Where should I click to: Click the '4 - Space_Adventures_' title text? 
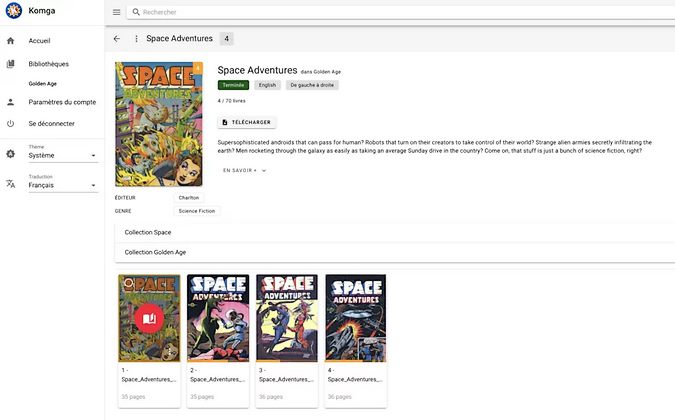355,375
